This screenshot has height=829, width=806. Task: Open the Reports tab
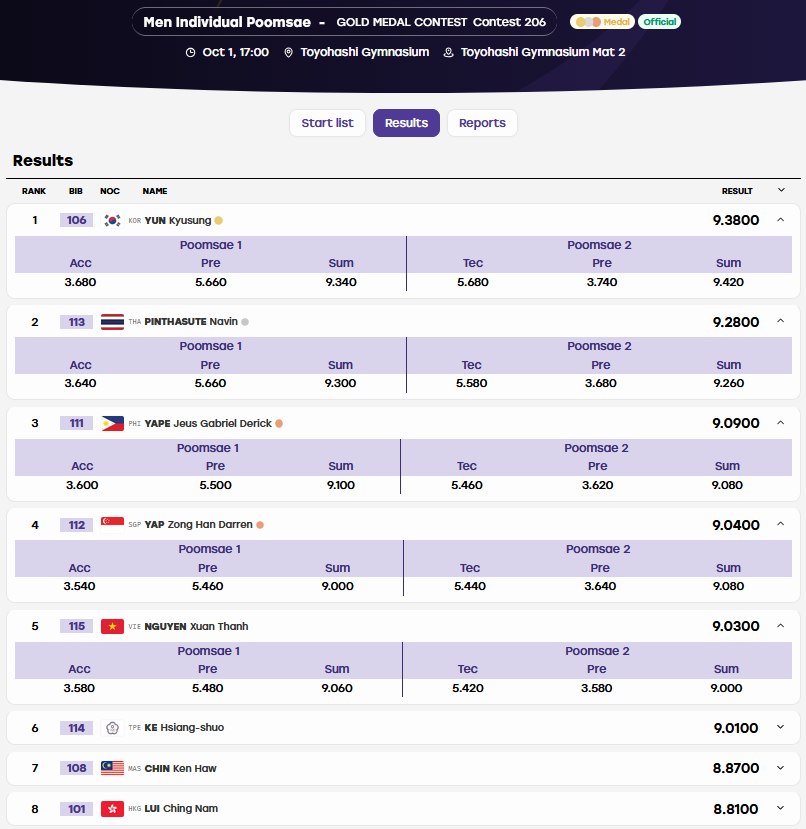click(x=482, y=123)
